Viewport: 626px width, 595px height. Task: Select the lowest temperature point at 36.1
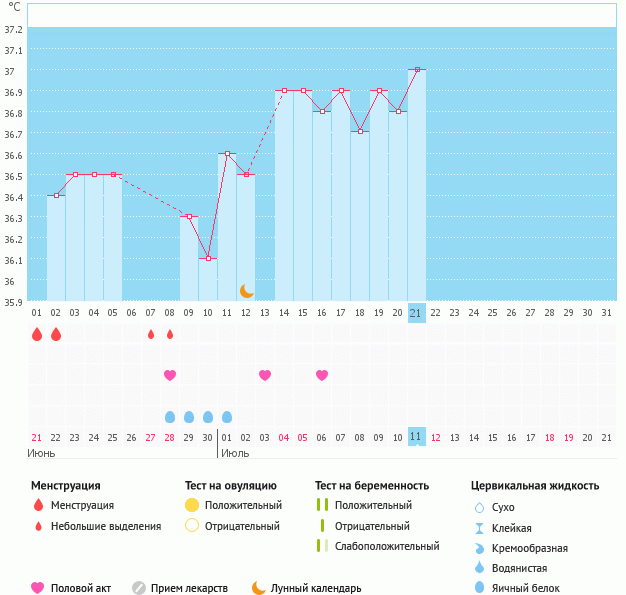tap(208, 259)
